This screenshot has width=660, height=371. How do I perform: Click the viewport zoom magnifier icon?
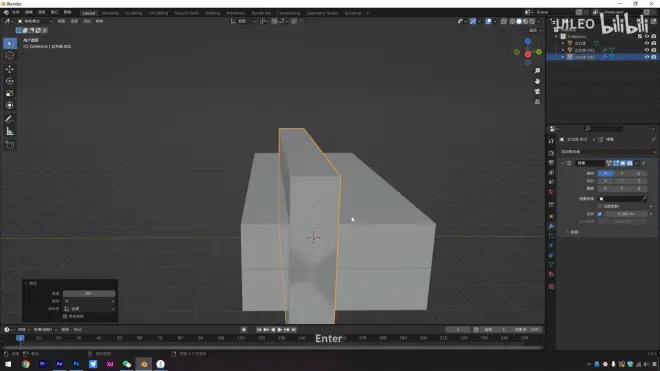537,71
